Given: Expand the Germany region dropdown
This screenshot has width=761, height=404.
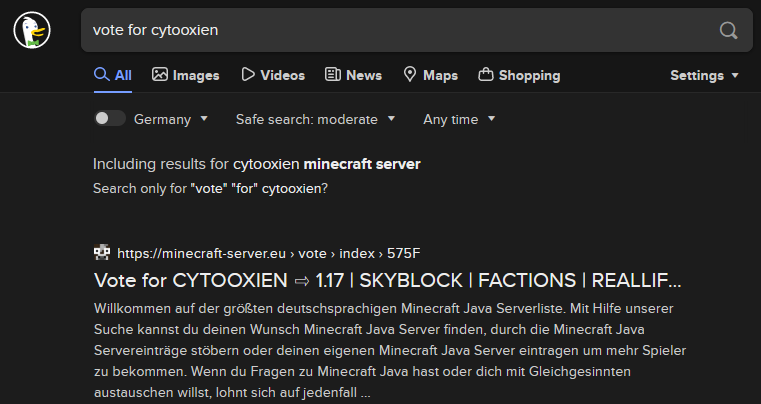Looking at the screenshot, I should coord(171,119).
